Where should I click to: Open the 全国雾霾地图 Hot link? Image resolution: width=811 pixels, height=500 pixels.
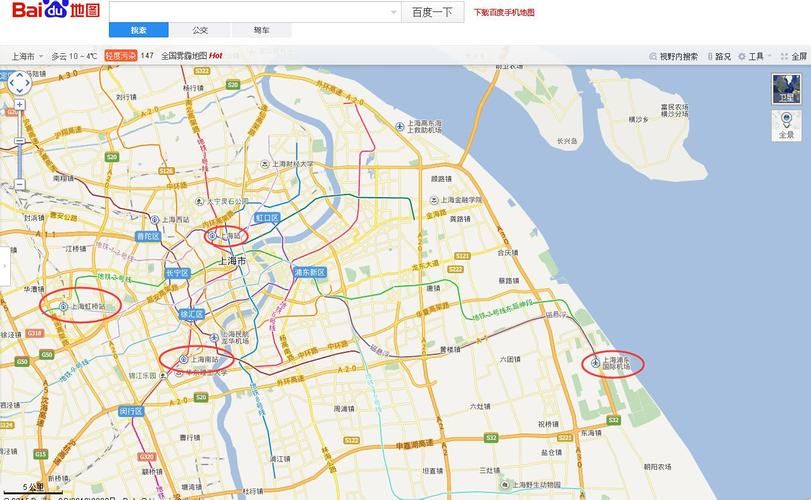tap(191, 56)
